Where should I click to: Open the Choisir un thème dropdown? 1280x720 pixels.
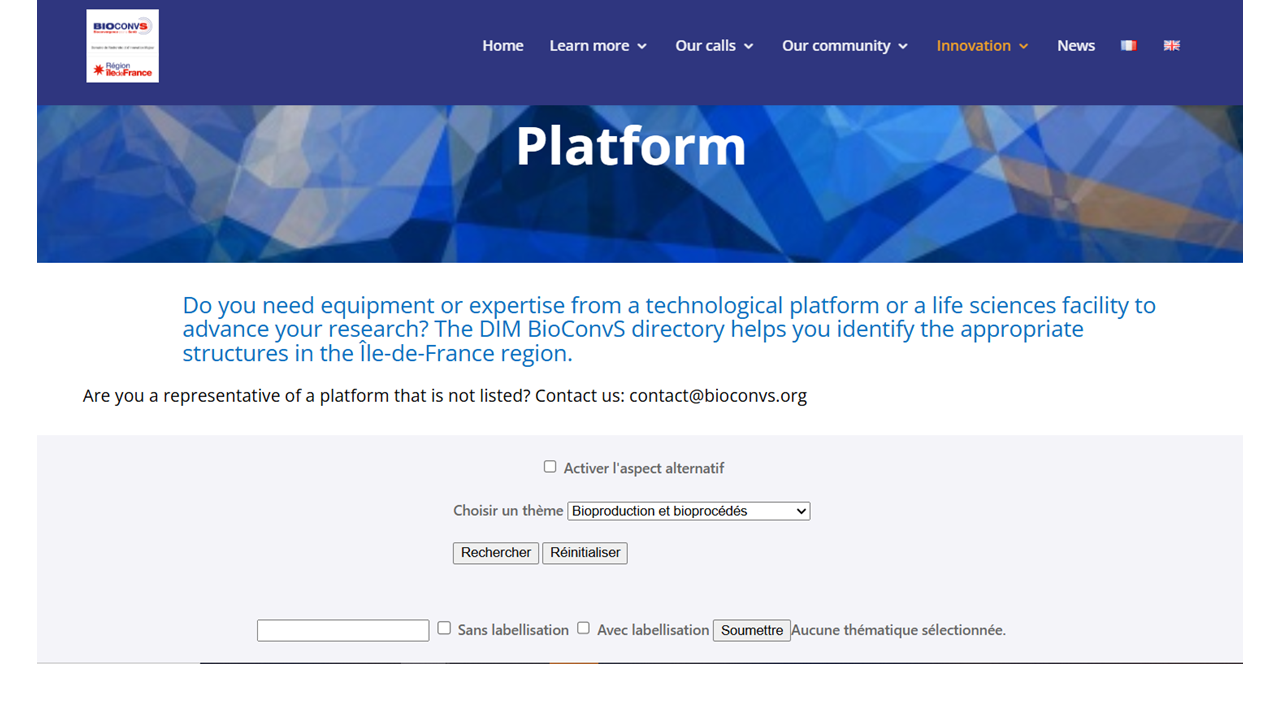[688, 511]
